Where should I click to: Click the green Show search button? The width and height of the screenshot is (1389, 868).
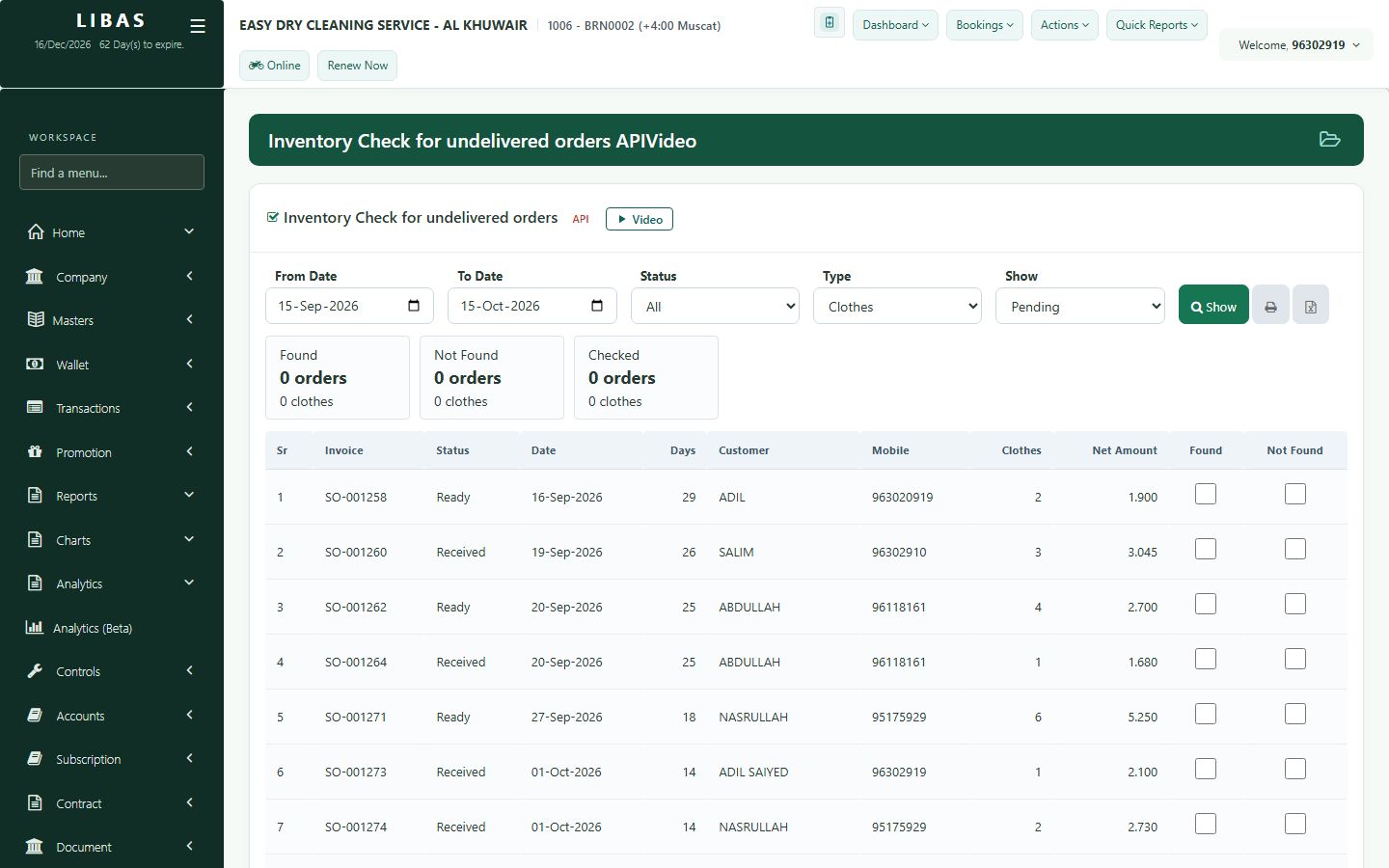pyautogui.click(x=1213, y=306)
